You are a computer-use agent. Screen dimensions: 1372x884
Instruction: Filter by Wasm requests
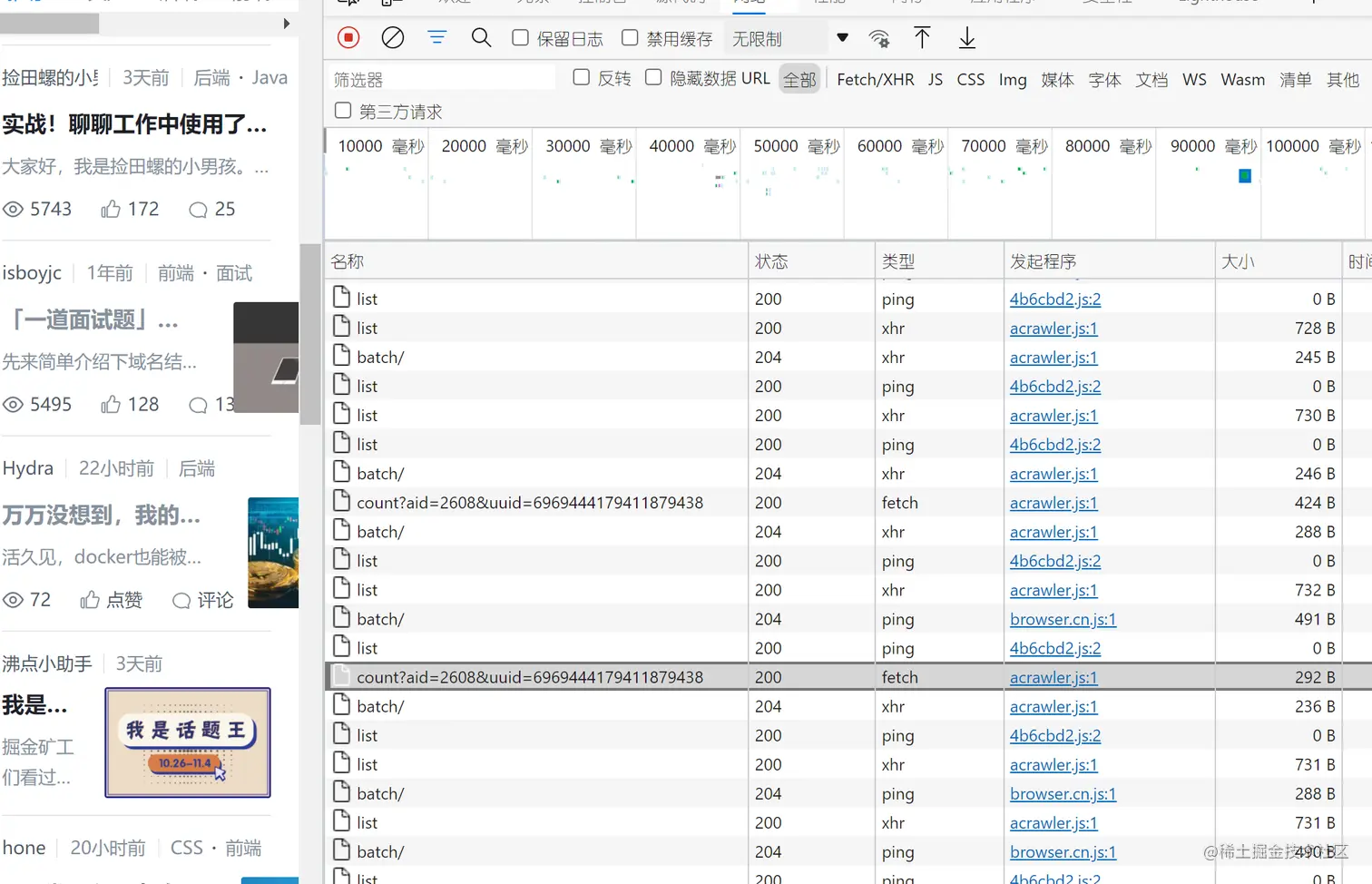[1242, 79]
